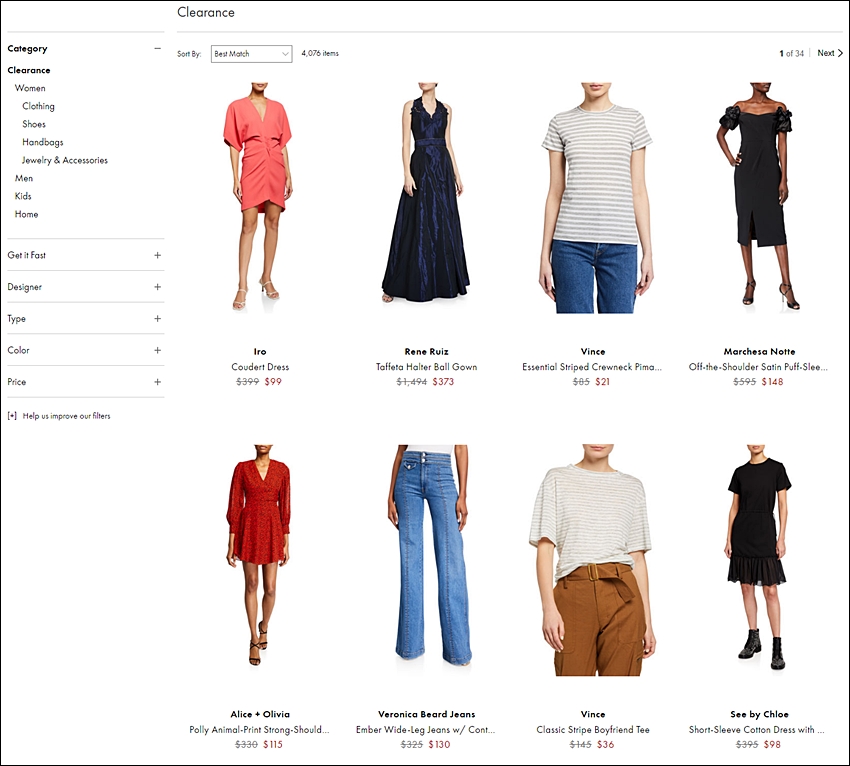Click the $99 sale price
Screen dimensions: 850x766
tap(273, 382)
